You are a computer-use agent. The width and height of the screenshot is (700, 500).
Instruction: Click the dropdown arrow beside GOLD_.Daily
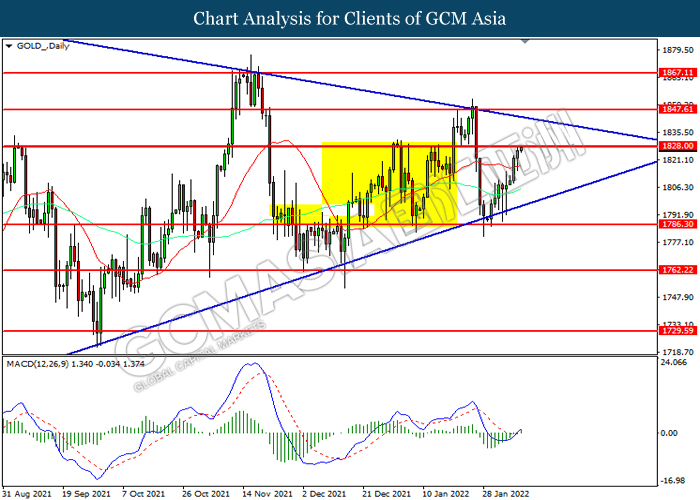point(9,46)
